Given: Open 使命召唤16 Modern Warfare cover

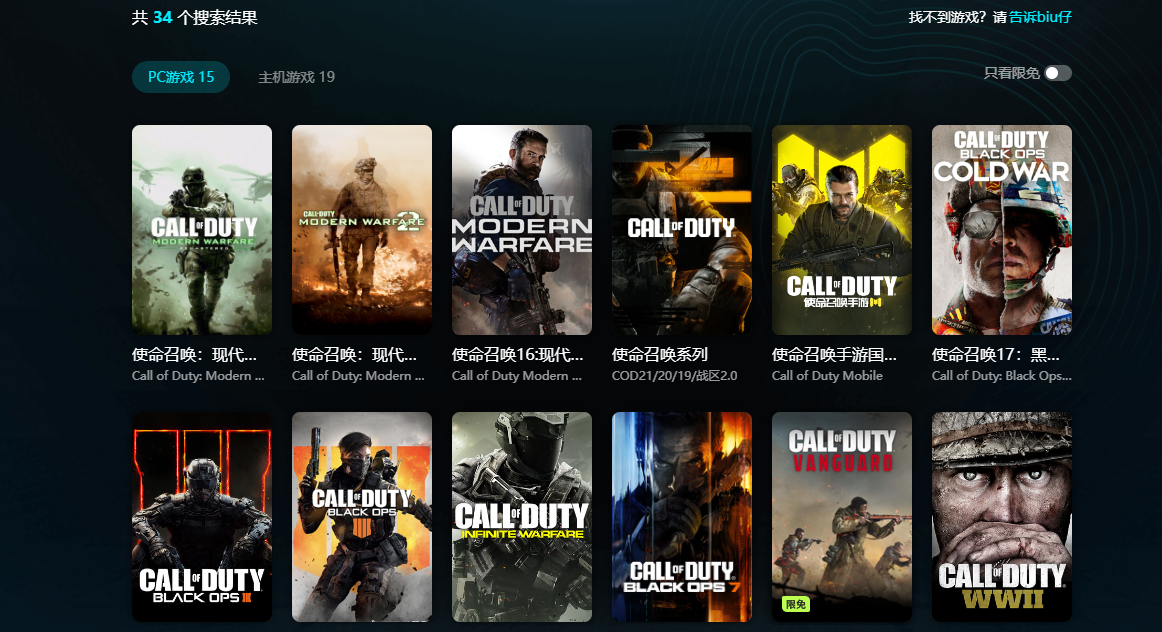Looking at the screenshot, I should (x=522, y=230).
